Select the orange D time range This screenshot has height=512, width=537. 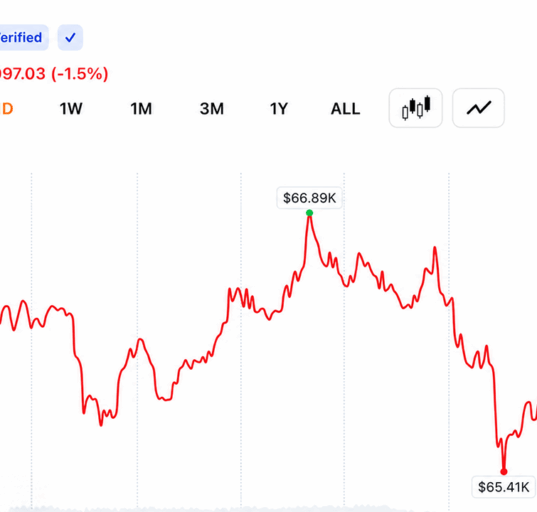click(x=7, y=109)
